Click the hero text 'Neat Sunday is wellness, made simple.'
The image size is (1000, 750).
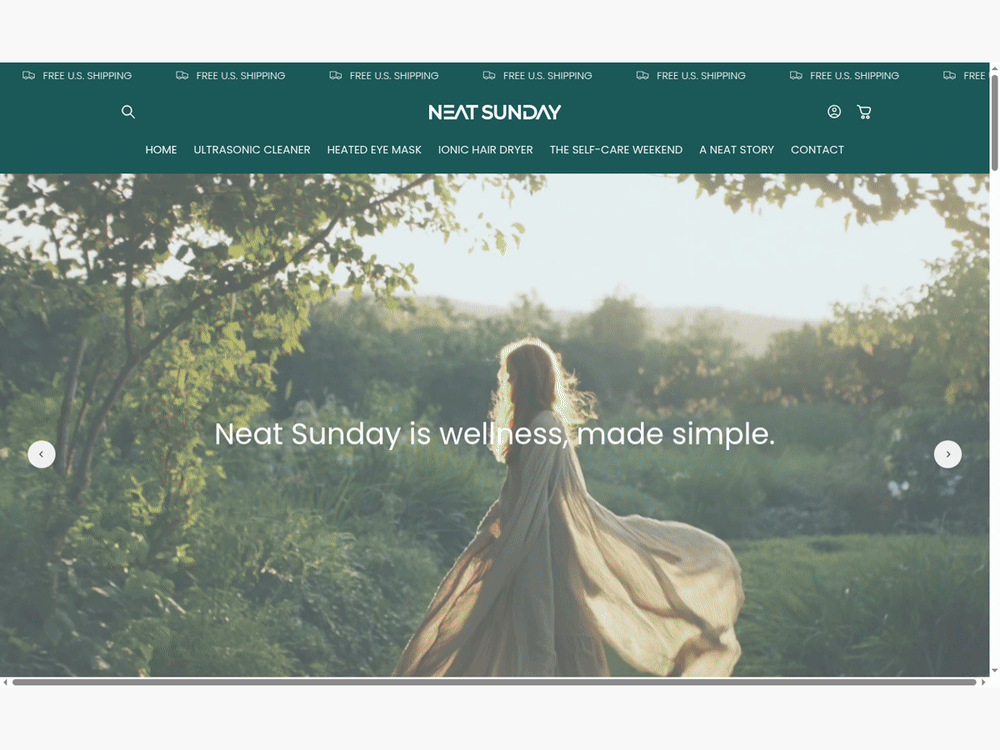tap(495, 434)
